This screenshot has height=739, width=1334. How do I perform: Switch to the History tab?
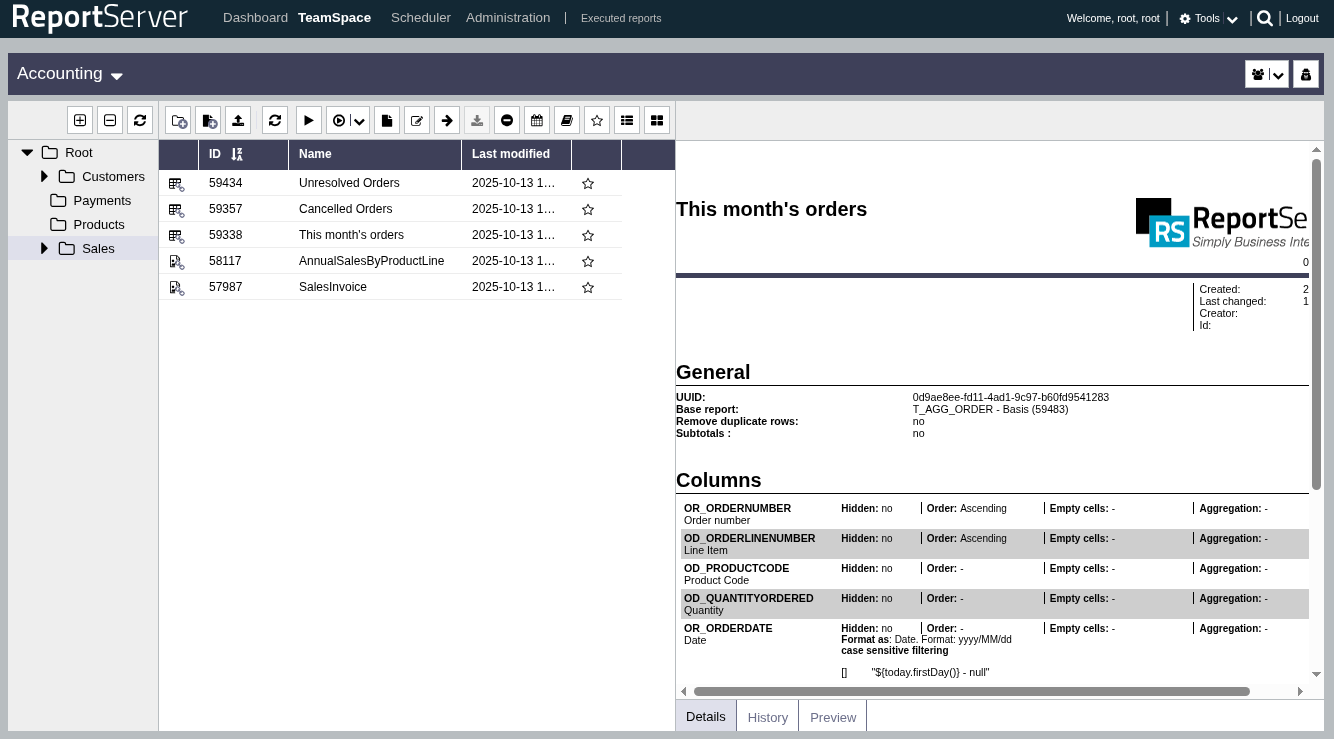tap(767, 717)
